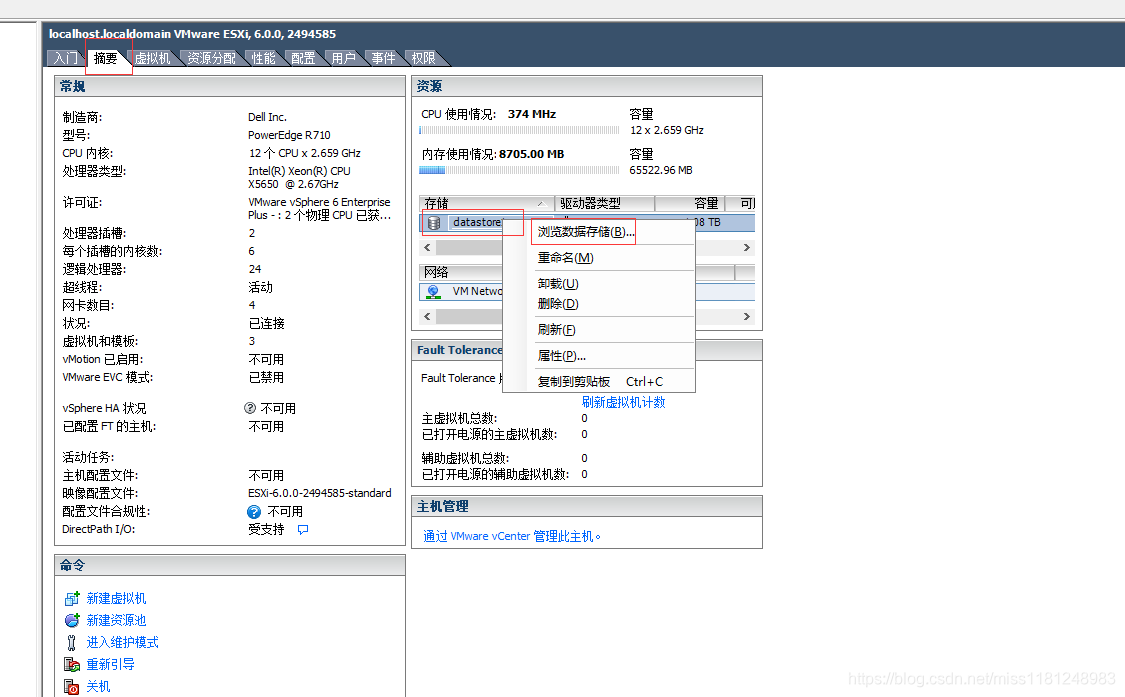The width and height of the screenshot is (1125, 697).
Task: Click the 进入维护模式 (Enter Maintenance Mode) link
Action: click(123, 642)
